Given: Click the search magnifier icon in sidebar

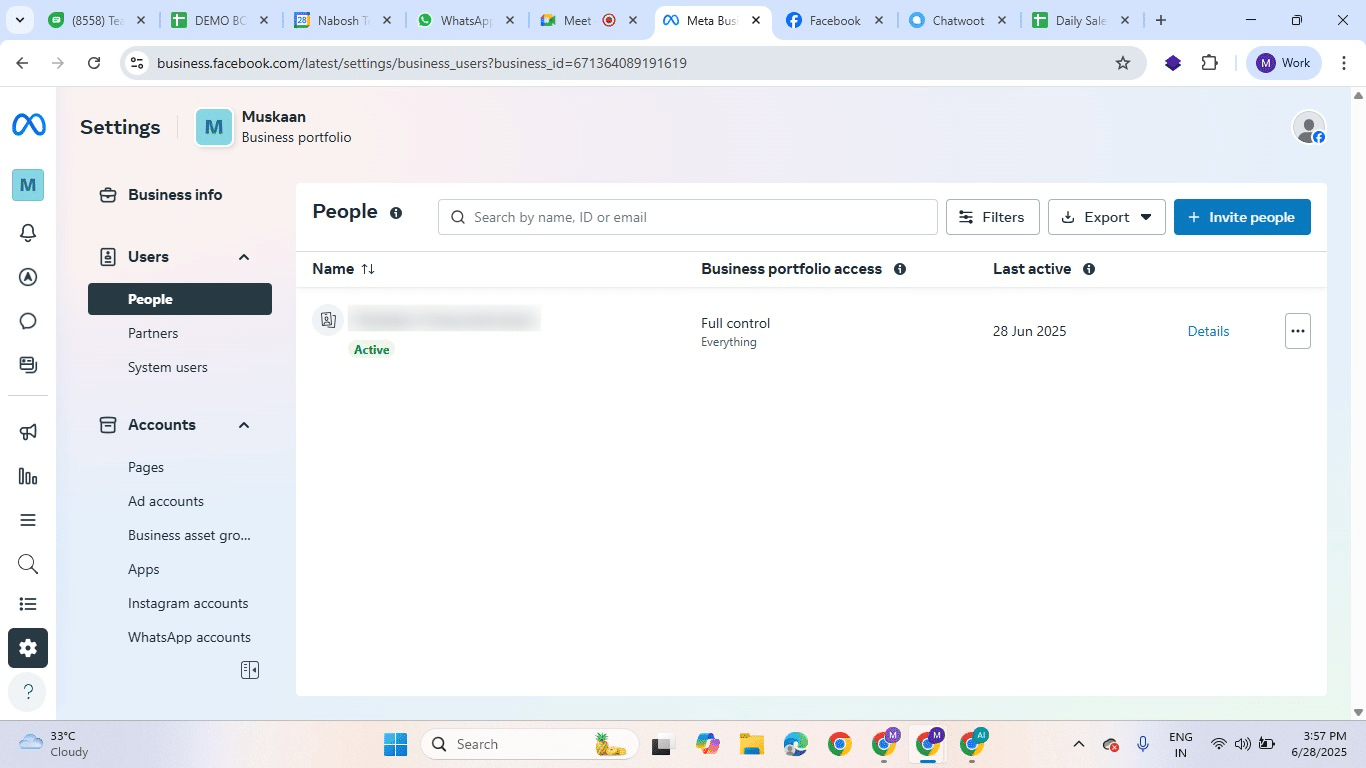Looking at the screenshot, I should (27, 563).
